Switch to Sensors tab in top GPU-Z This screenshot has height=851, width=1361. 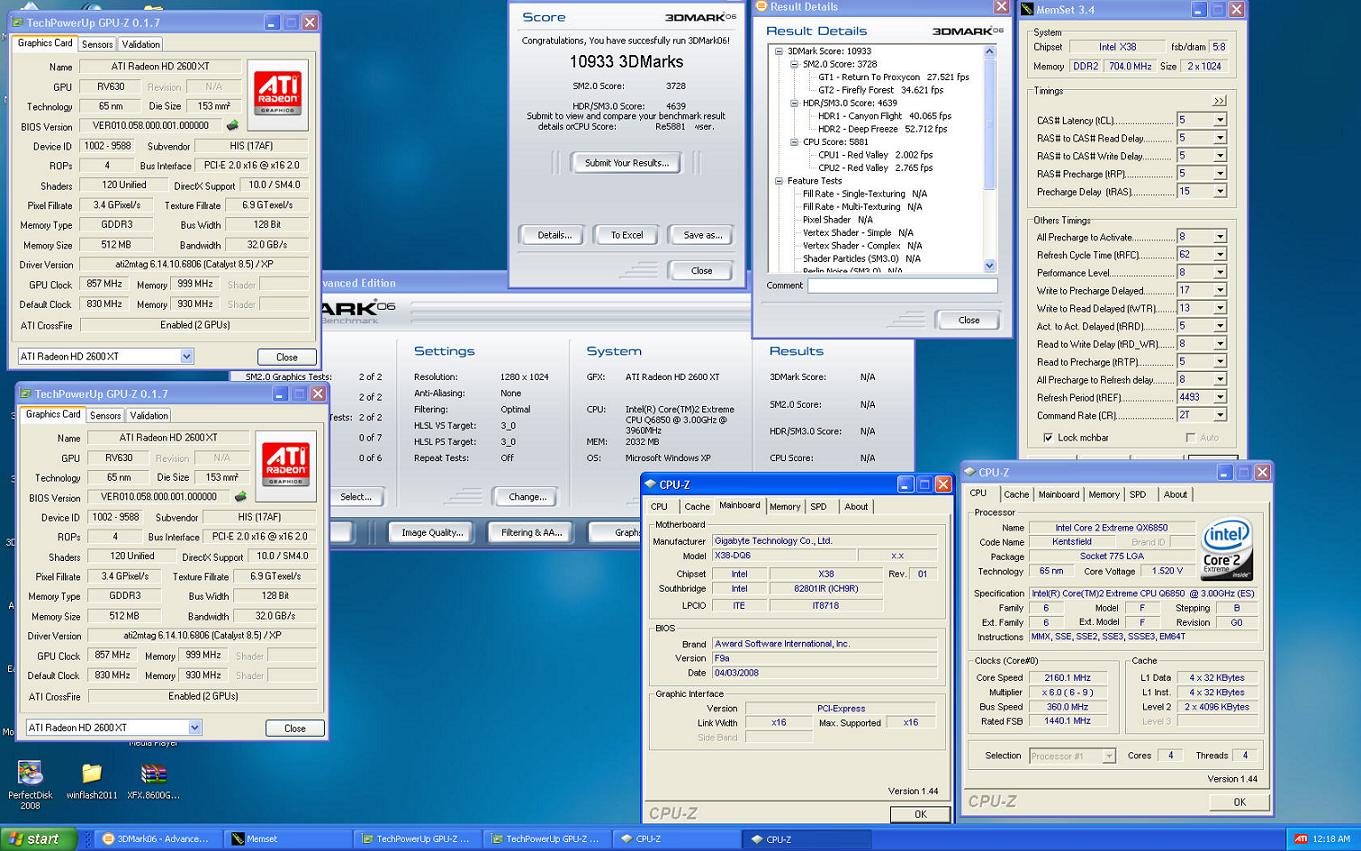pyautogui.click(x=97, y=44)
